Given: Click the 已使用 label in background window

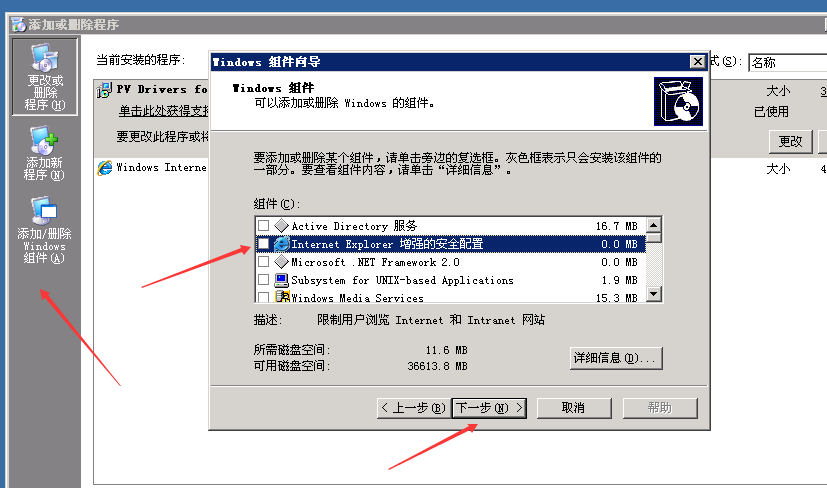Looking at the screenshot, I should pos(771,112).
